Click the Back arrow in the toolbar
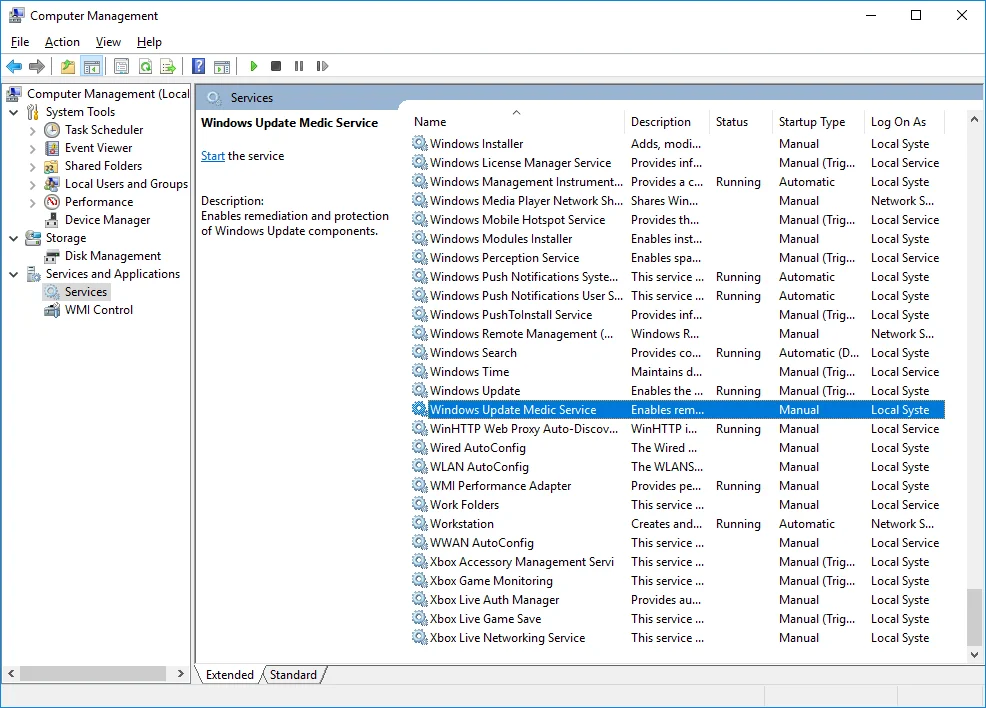 pos(14,66)
